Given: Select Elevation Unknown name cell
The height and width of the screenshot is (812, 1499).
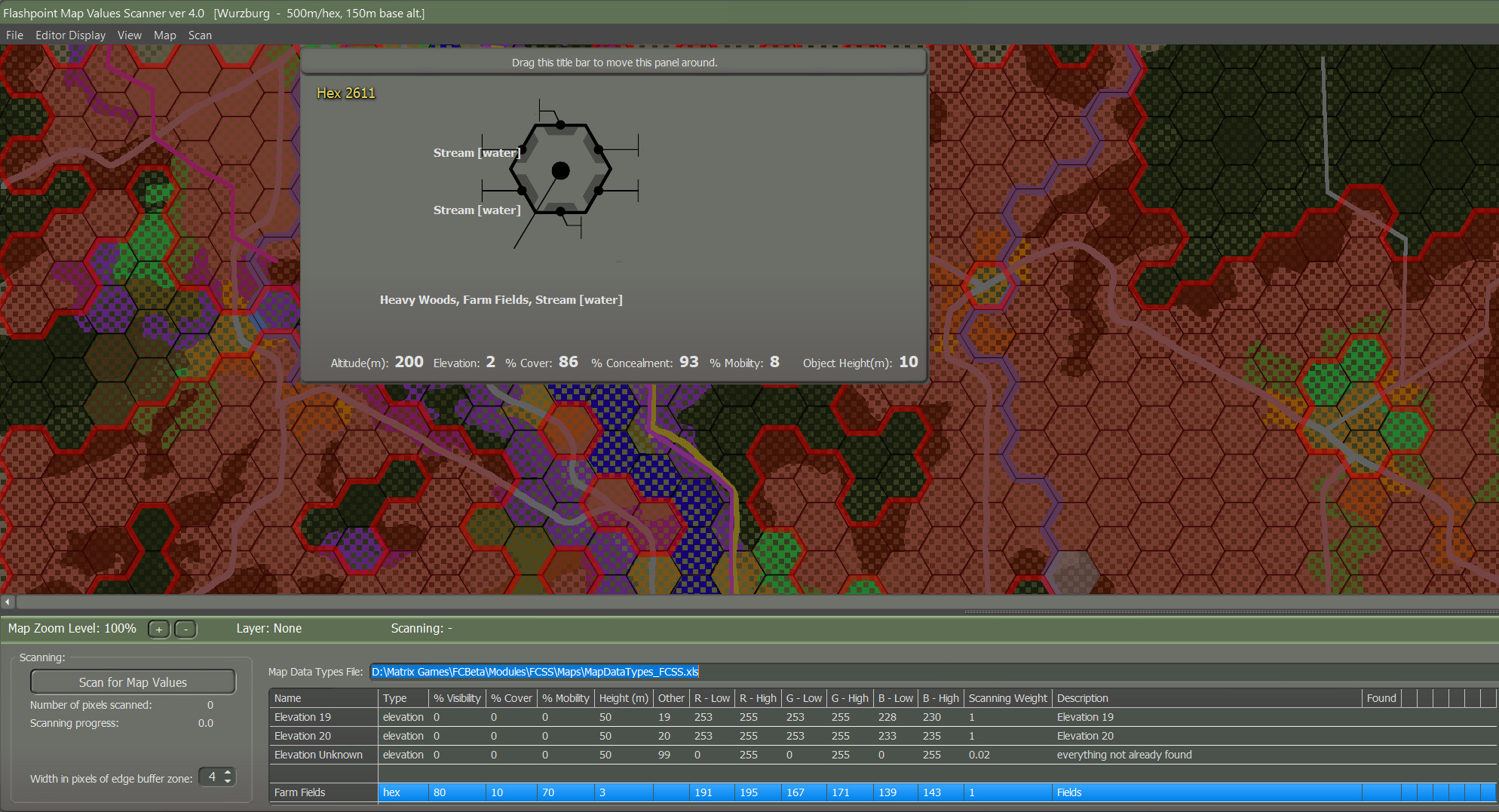Looking at the screenshot, I should click(x=323, y=755).
